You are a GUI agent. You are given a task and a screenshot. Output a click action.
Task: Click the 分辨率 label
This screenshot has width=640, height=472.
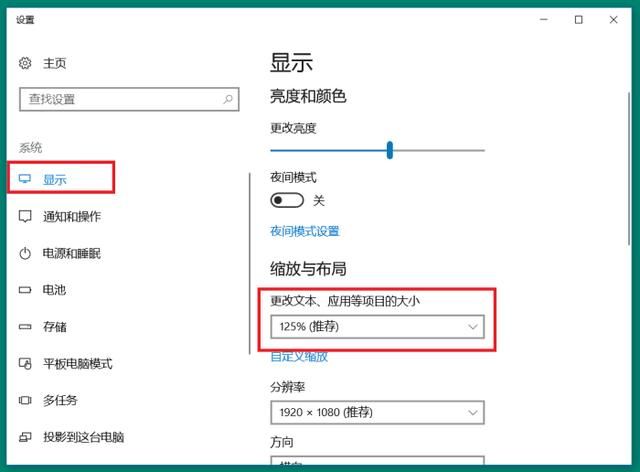[287, 387]
